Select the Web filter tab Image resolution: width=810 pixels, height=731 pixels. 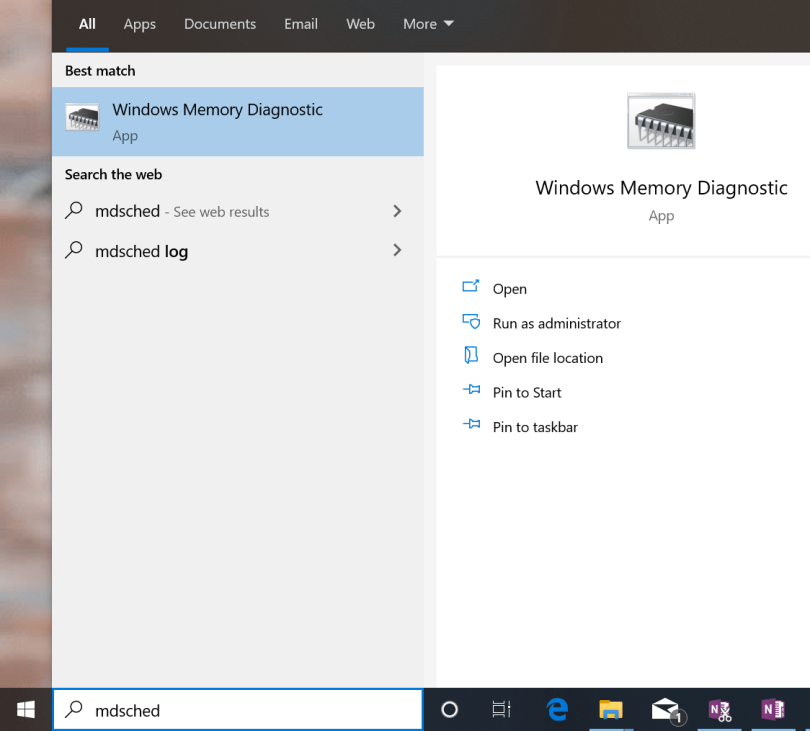360,24
